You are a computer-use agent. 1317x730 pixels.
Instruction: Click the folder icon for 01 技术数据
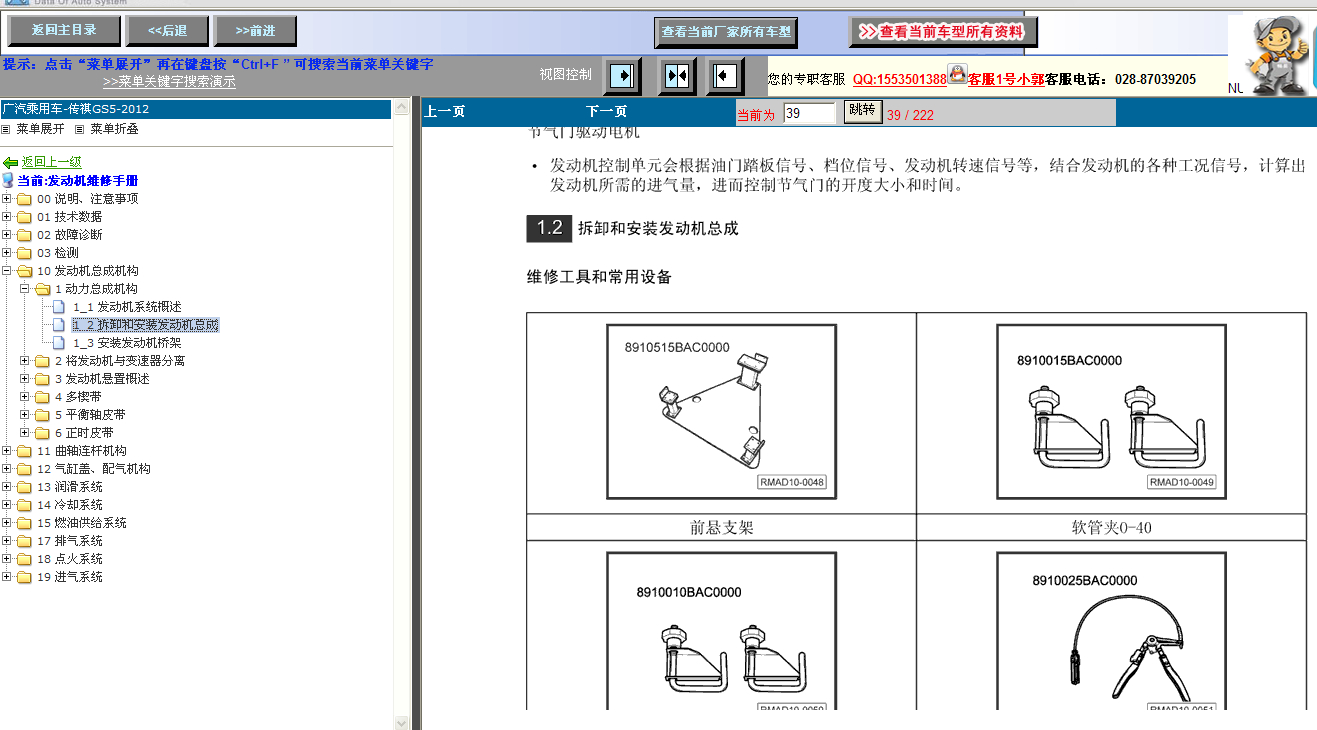pos(24,217)
